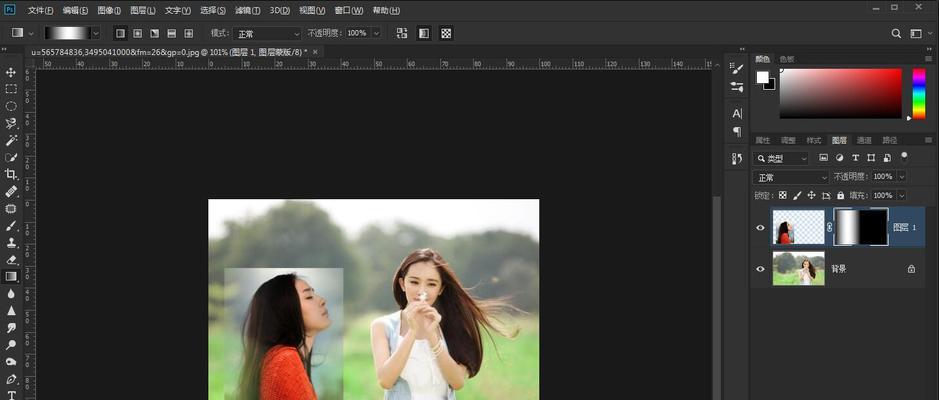
Task: Select the Blur (droplet) tool
Action: pos(11,293)
